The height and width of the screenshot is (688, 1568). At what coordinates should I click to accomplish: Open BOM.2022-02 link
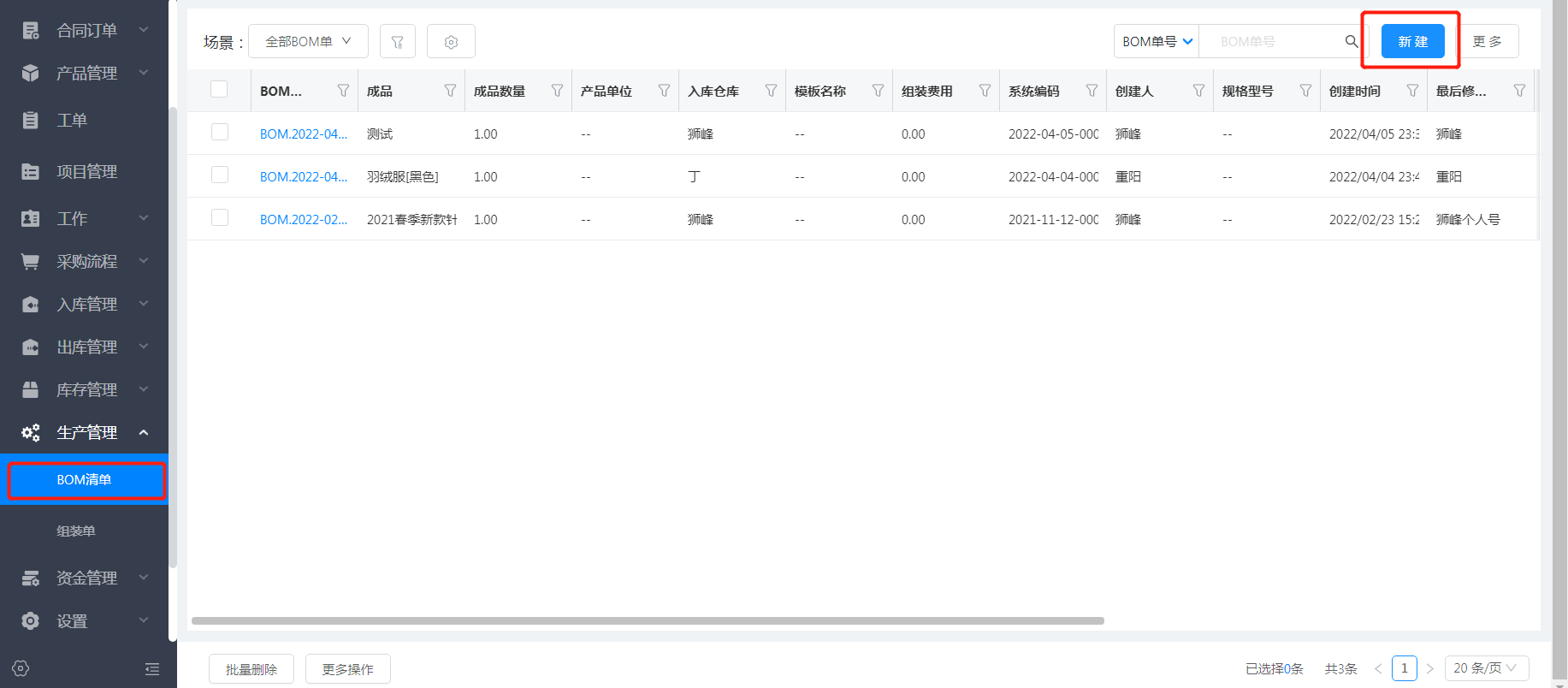tap(304, 219)
